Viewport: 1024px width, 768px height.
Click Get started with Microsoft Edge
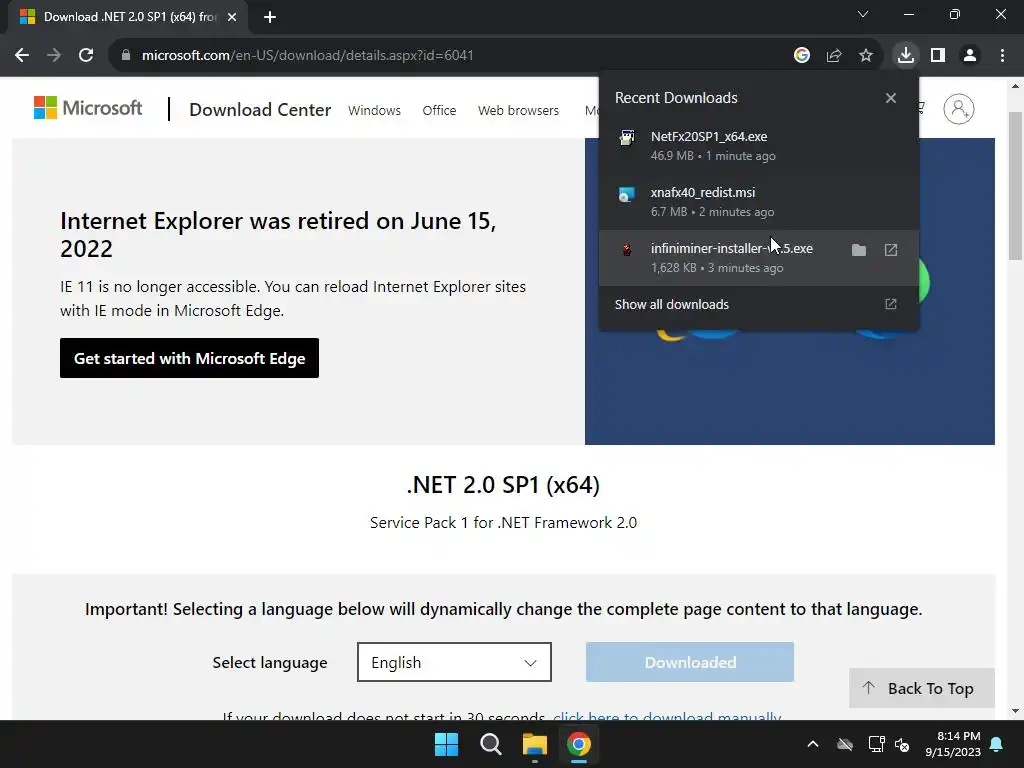(x=189, y=358)
